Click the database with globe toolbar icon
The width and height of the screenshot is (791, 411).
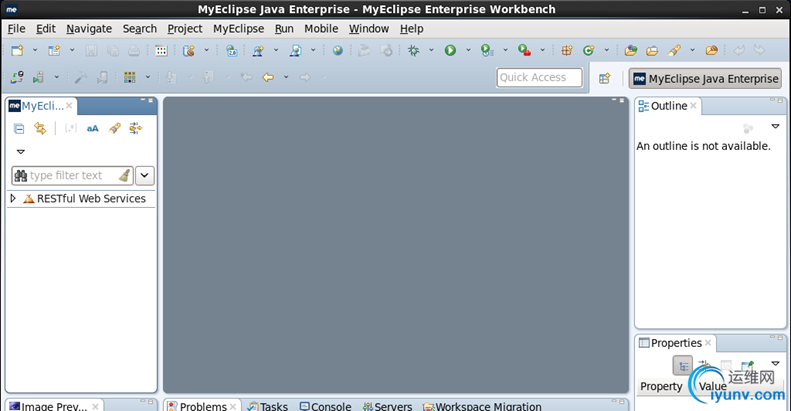[189, 50]
